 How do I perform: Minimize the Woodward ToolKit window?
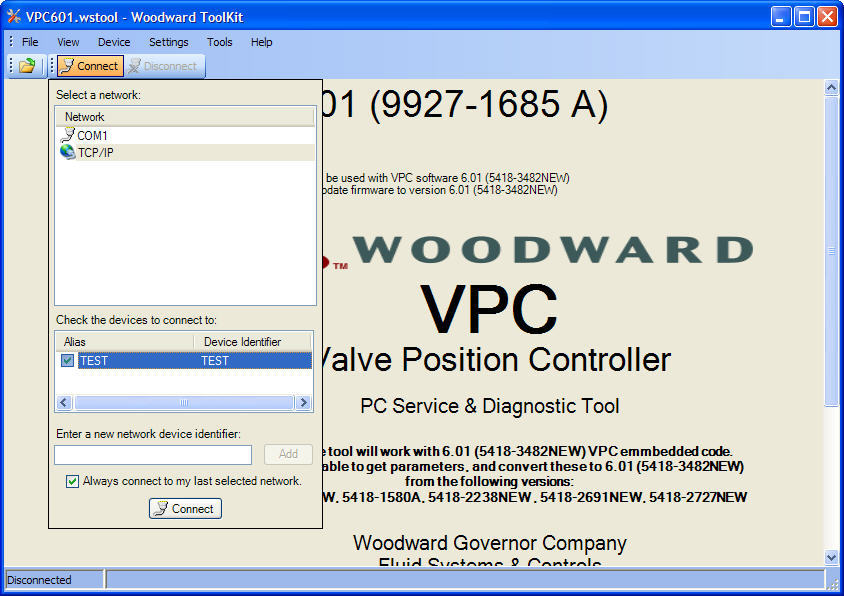[x=780, y=17]
